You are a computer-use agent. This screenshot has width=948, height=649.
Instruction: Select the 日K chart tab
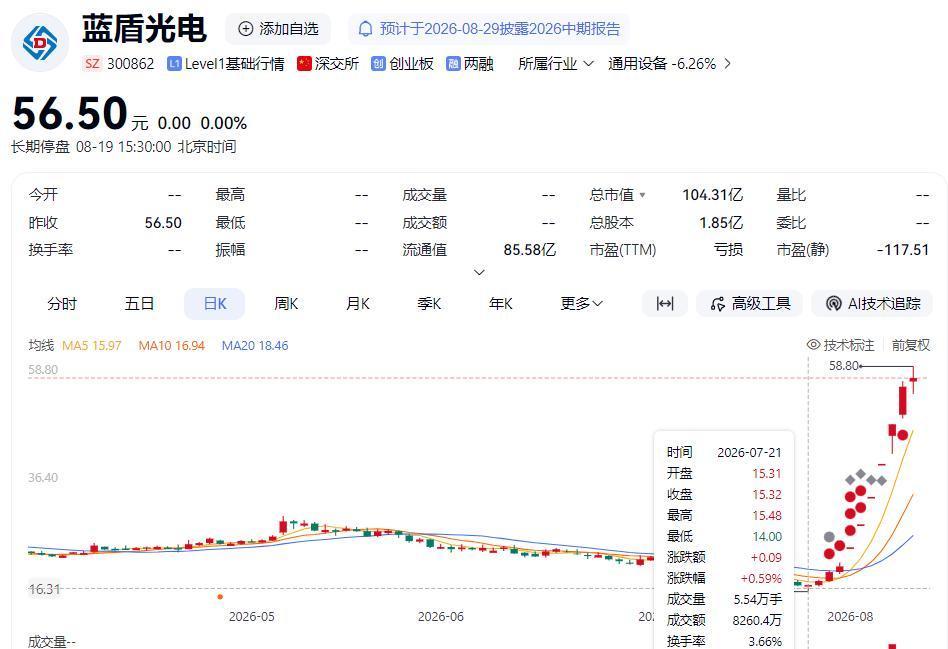point(215,304)
